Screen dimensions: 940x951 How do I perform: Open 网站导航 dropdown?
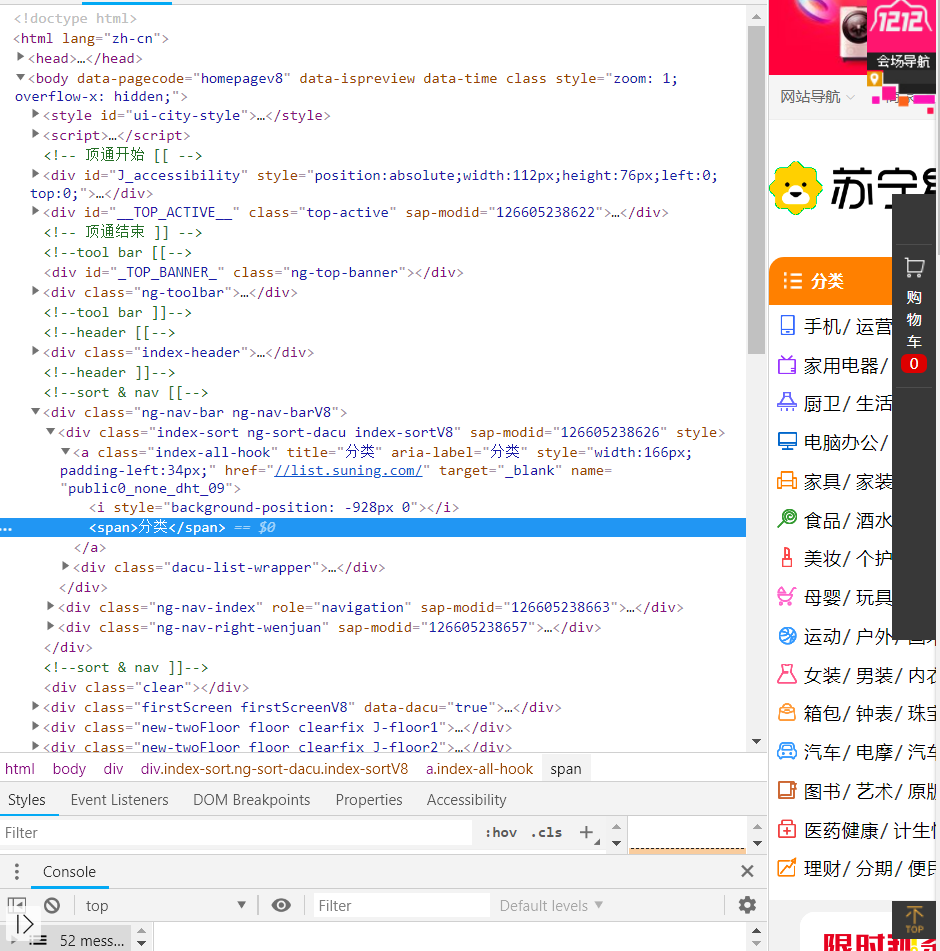pos(817,96)
